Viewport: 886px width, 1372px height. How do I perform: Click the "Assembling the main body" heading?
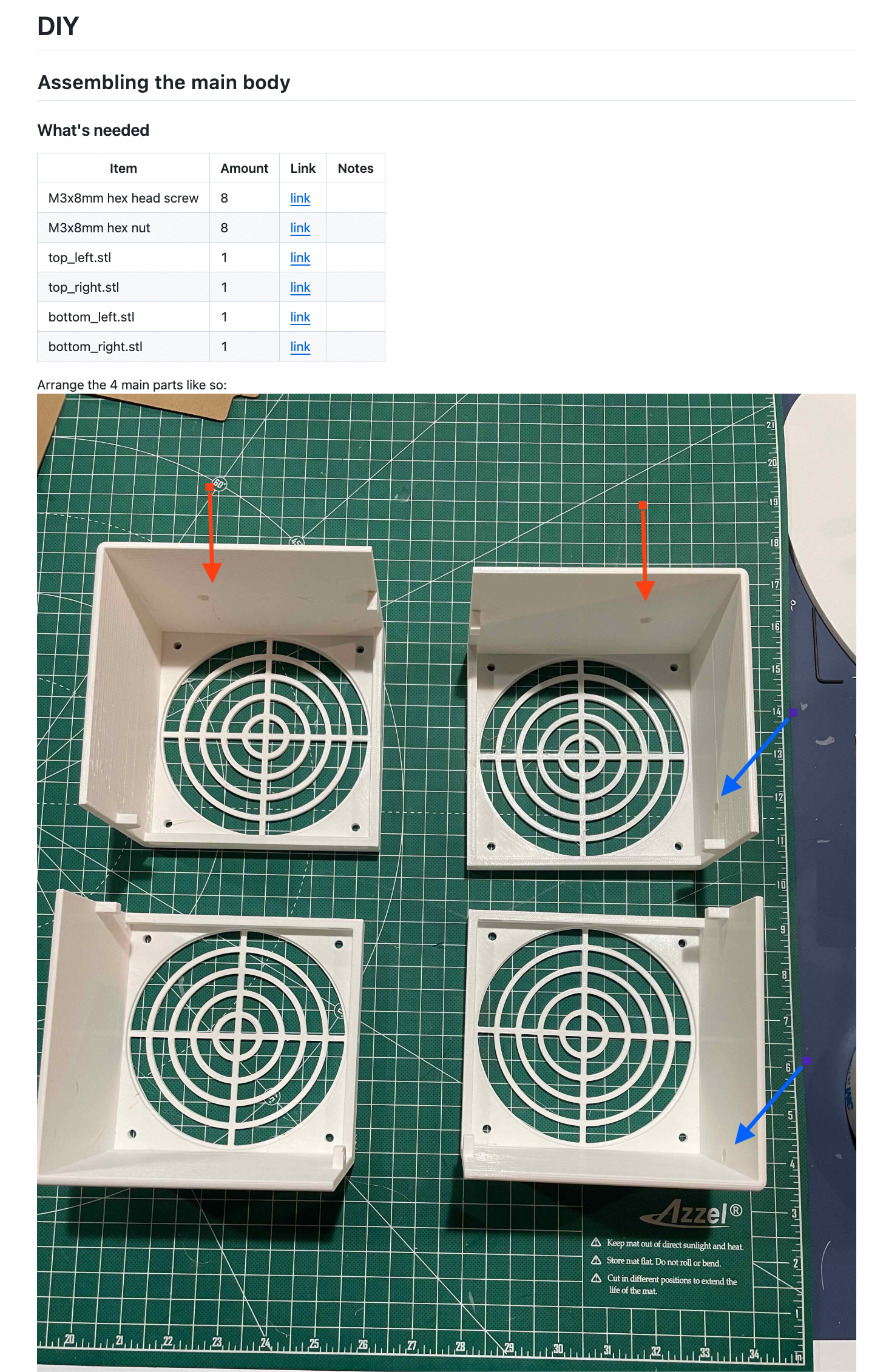164,82
